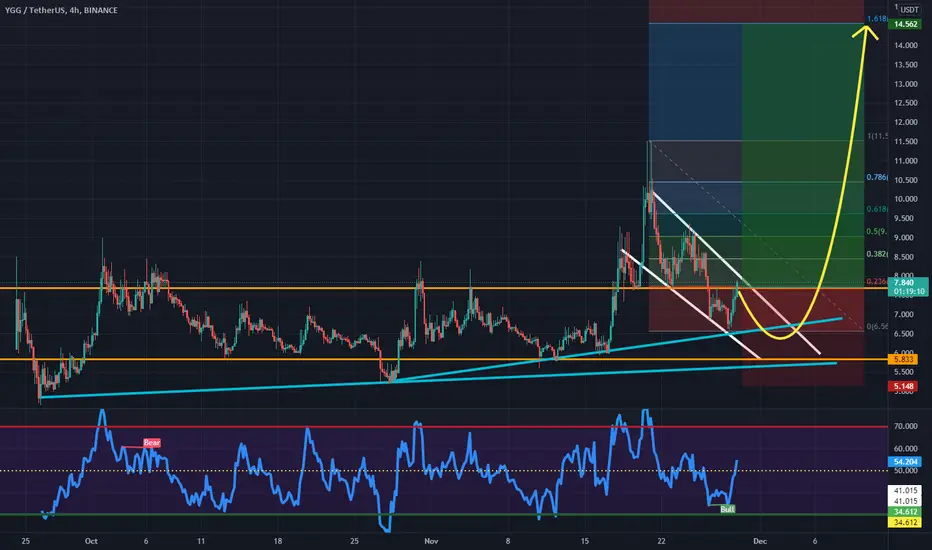Click the 01:19:10 candle countdown timer
932x550 pixels.
[x=909, y=291]
